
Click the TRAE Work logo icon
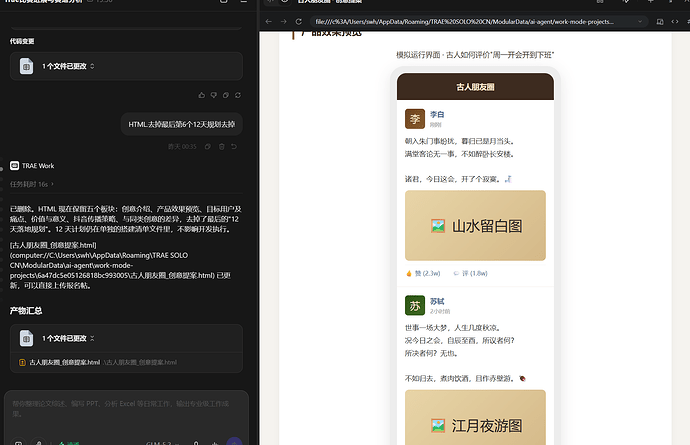click(15, 165)
